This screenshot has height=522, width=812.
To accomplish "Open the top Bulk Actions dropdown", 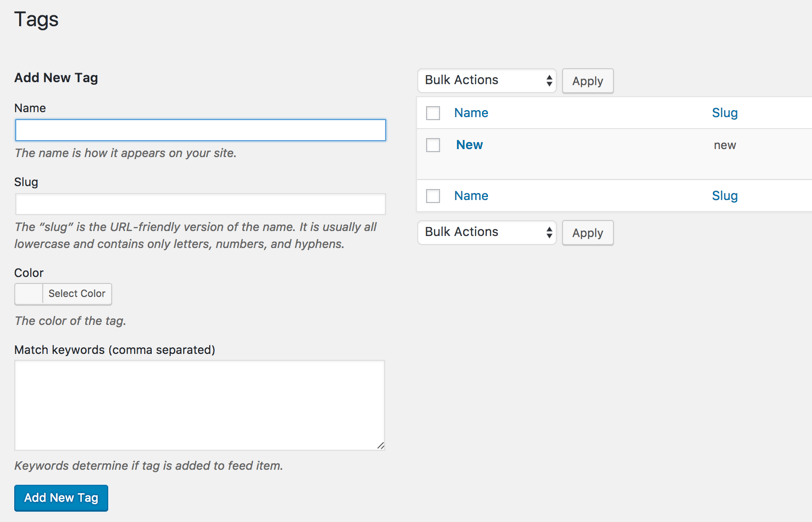I will click(x=487, y=81).
